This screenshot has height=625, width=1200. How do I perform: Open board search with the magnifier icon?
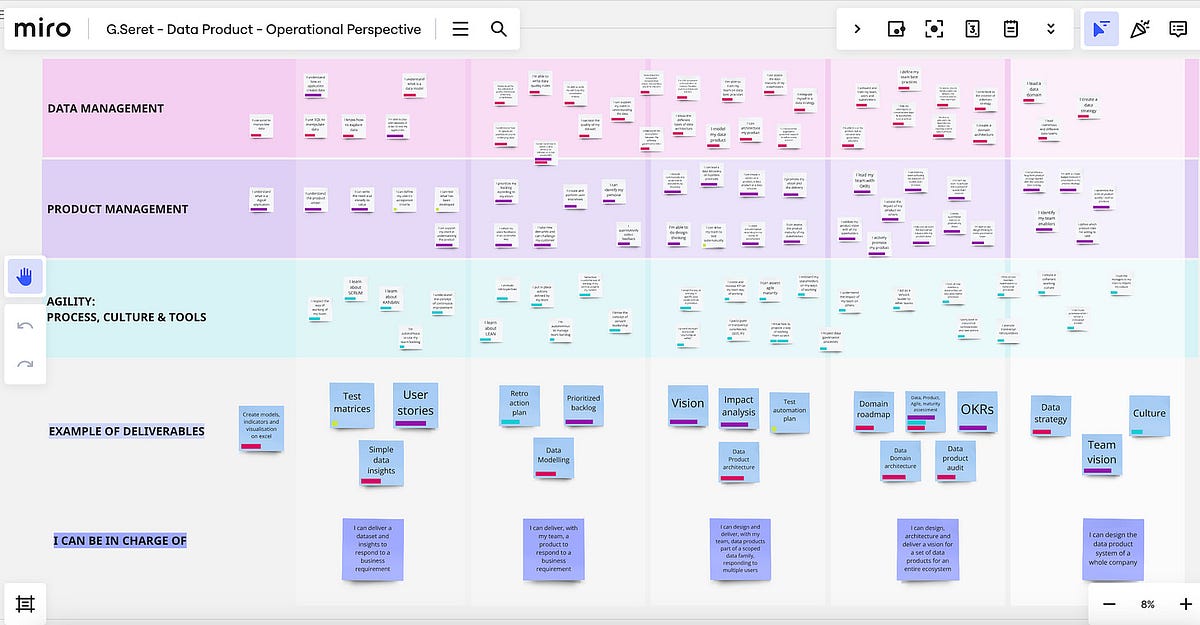coord(498,29)
